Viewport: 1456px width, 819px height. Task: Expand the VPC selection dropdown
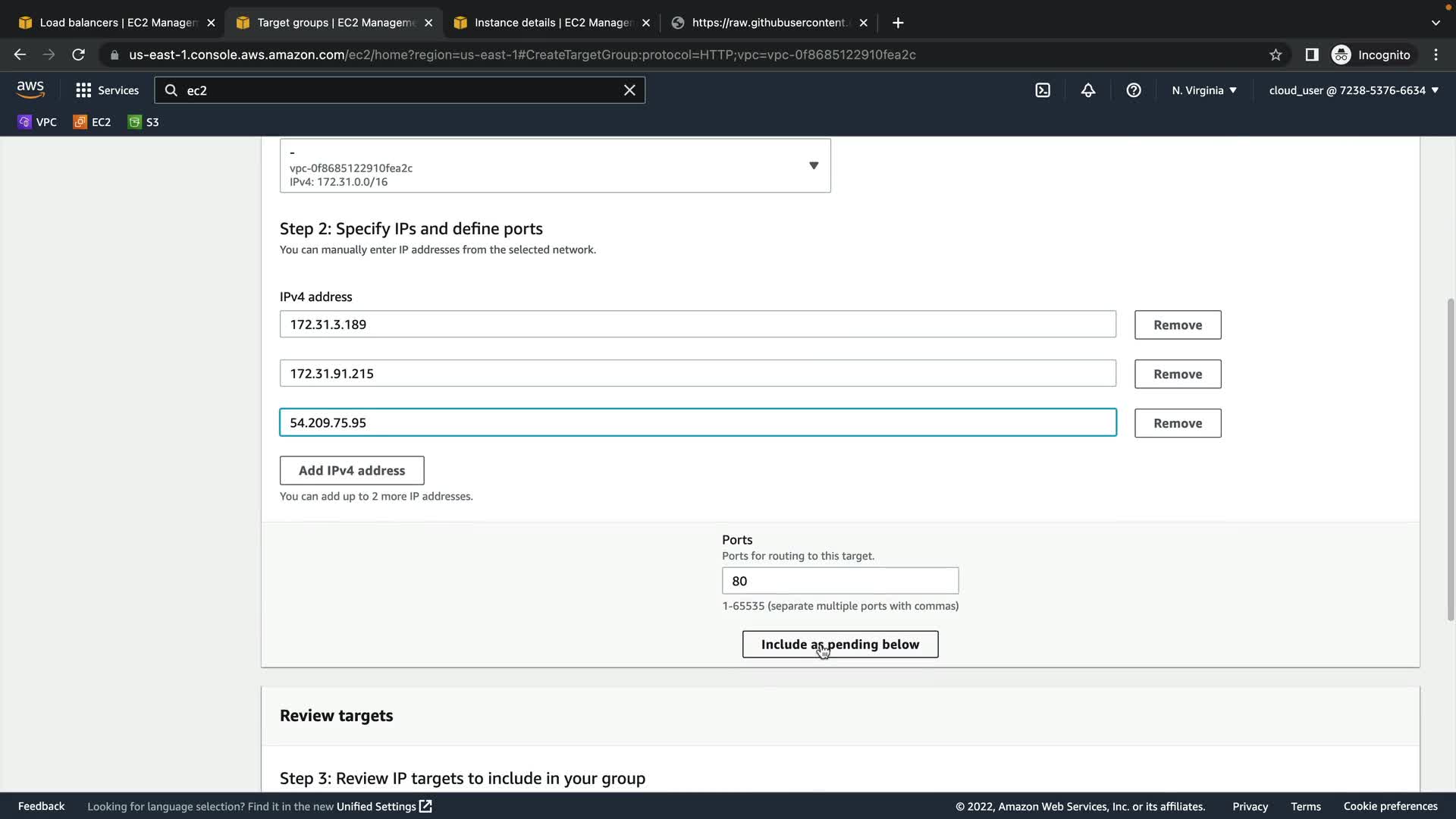[x=813, y=165]
